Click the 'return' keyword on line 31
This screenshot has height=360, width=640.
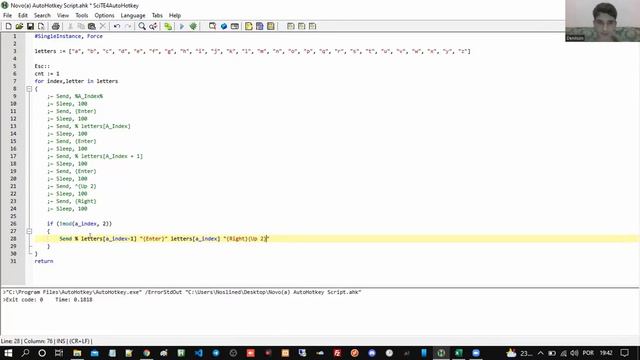[44, 261]
